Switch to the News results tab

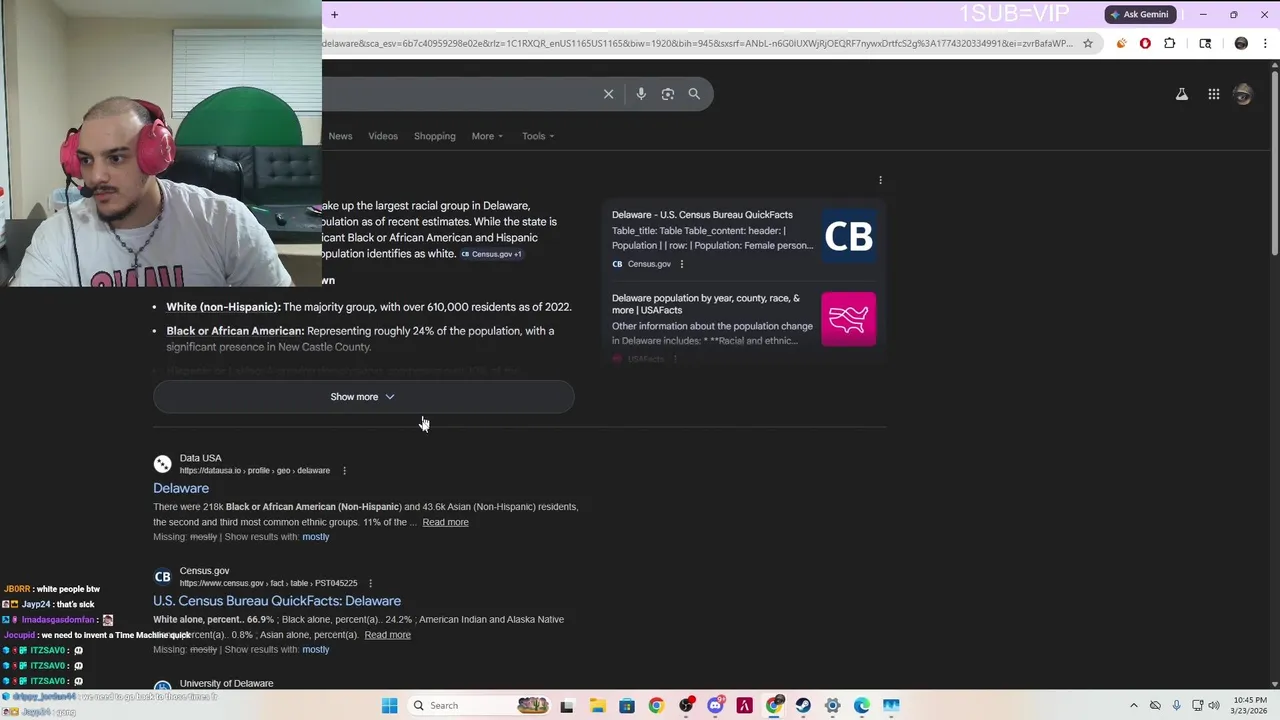point(340,136)
